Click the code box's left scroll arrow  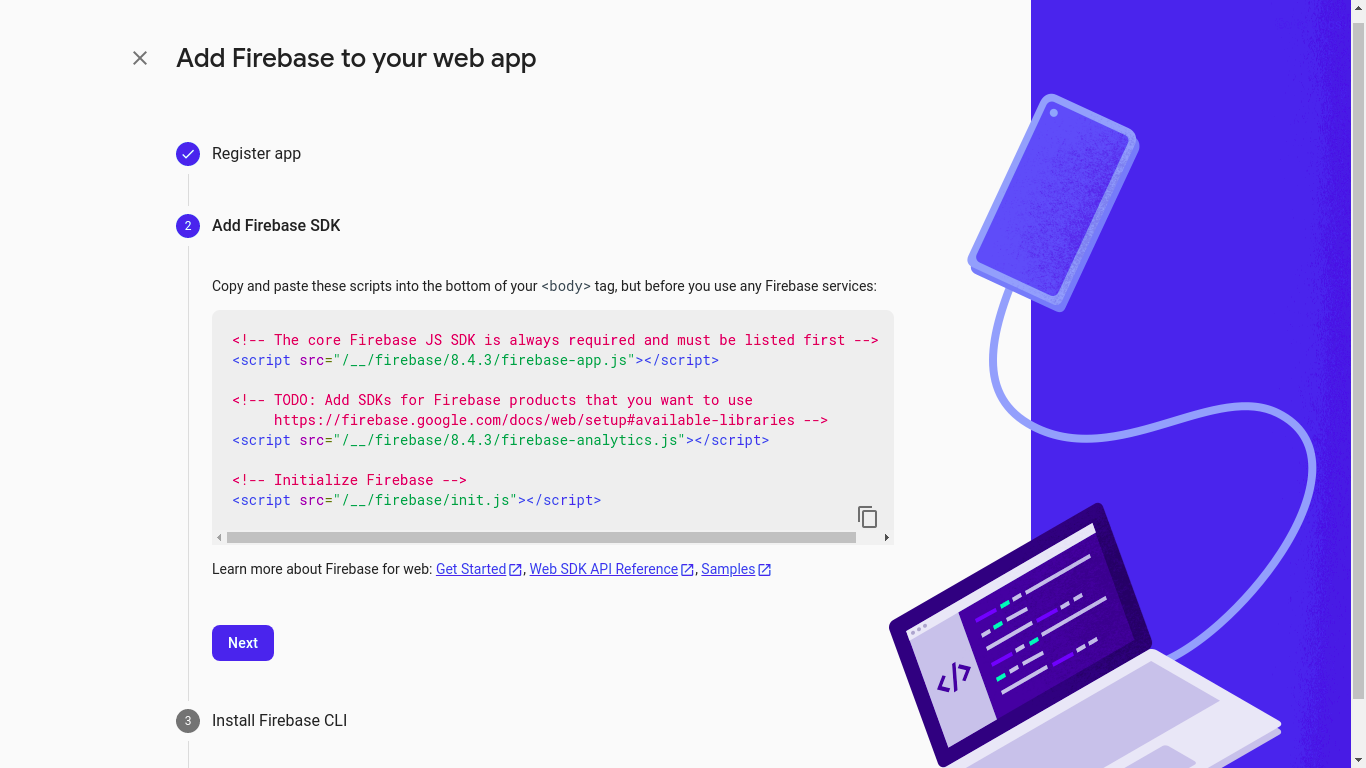pyautogui.click(x=219, y=538)
